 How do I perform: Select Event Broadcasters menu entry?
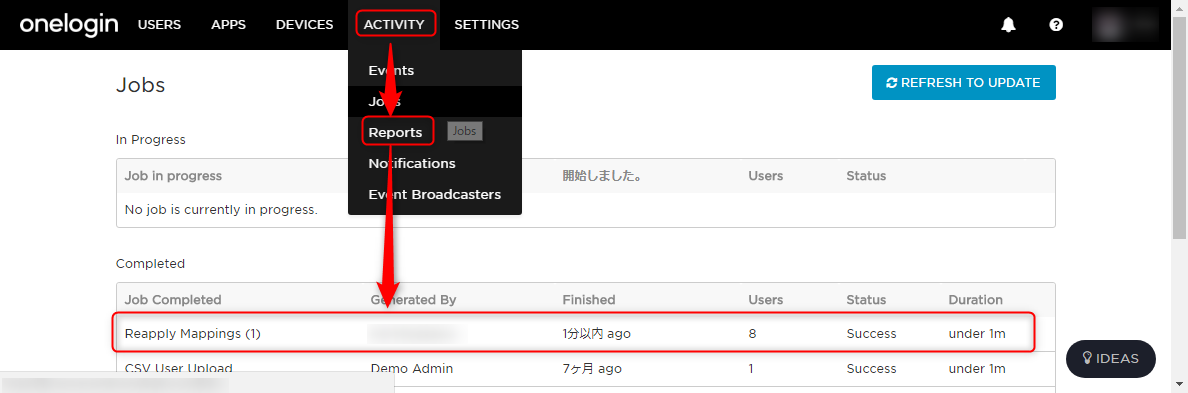(x=435, y=195)
